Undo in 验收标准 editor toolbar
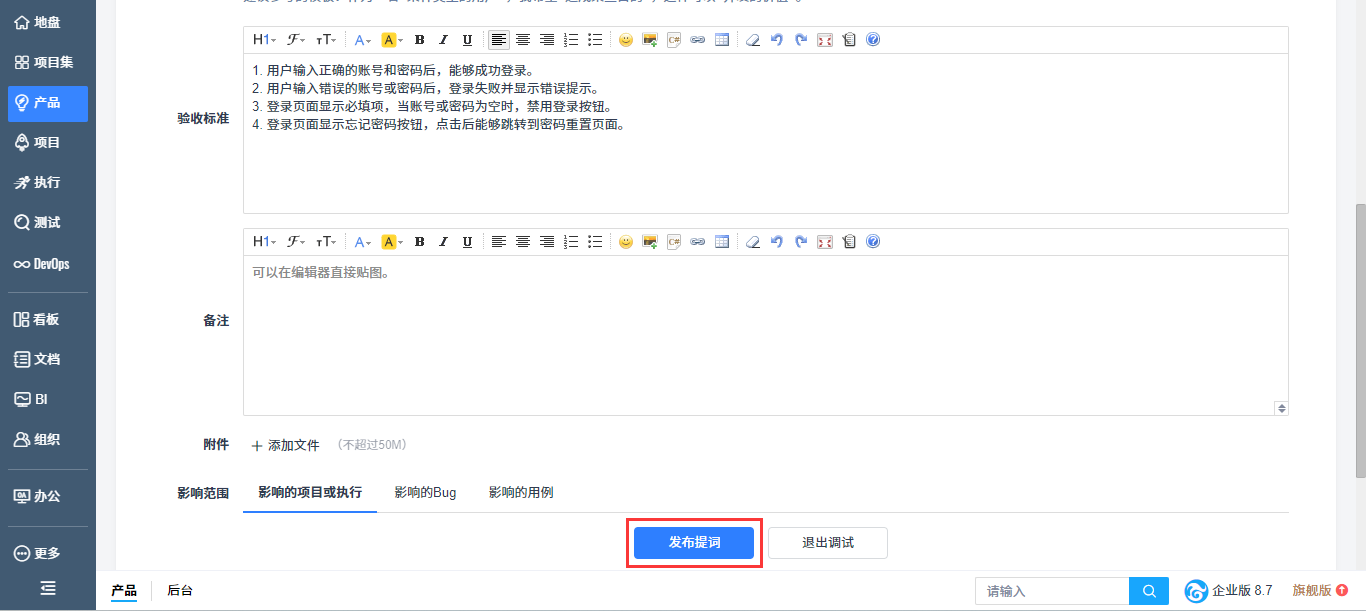Viewport: 1366px width, 611px height. coord(777,40)
